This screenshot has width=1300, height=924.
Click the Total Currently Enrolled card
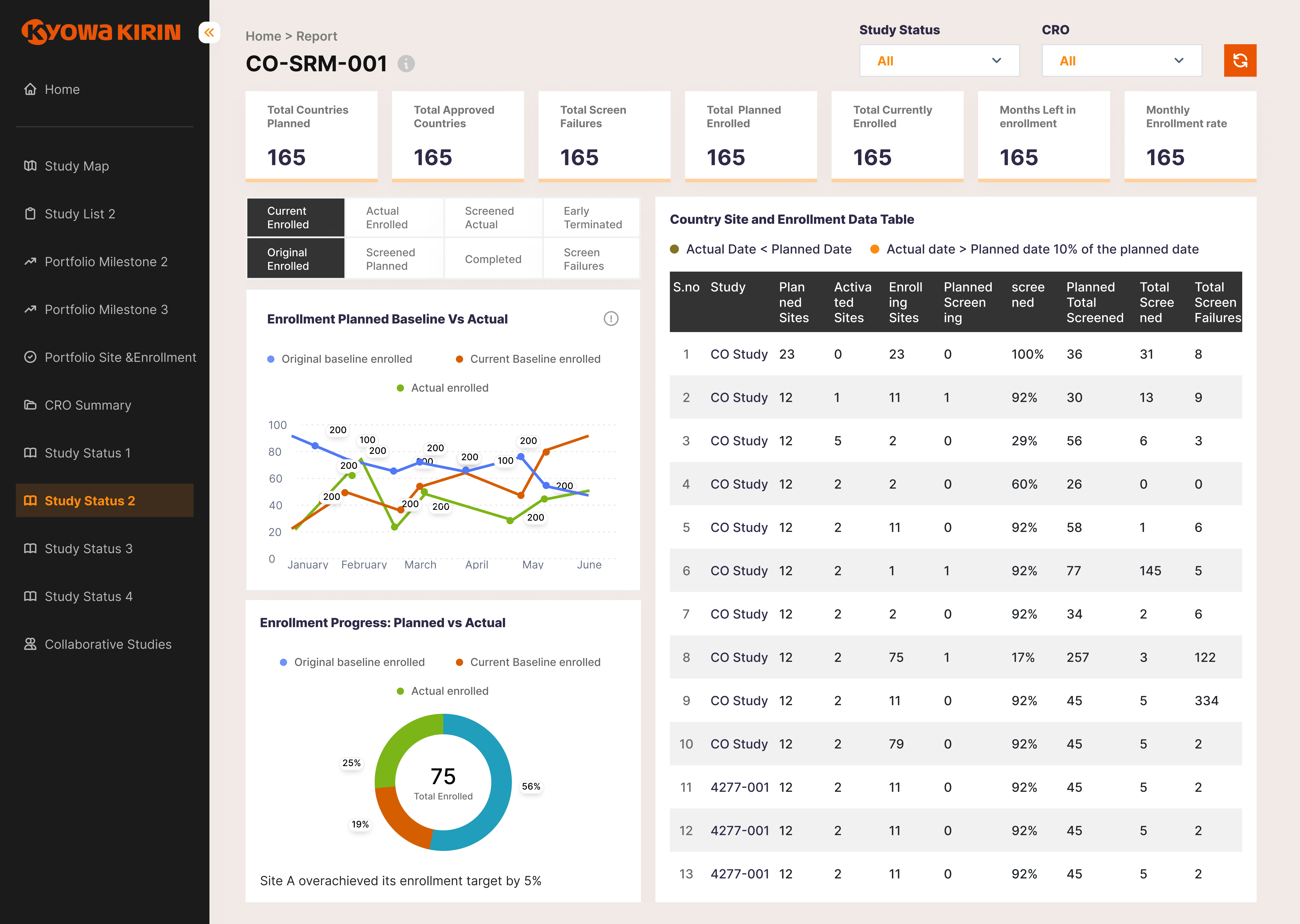click(898, 136)
